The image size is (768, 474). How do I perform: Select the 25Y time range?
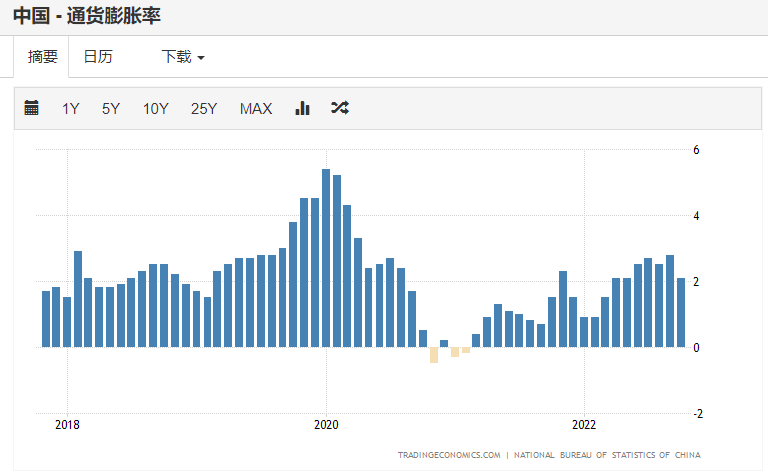point(204,108)
